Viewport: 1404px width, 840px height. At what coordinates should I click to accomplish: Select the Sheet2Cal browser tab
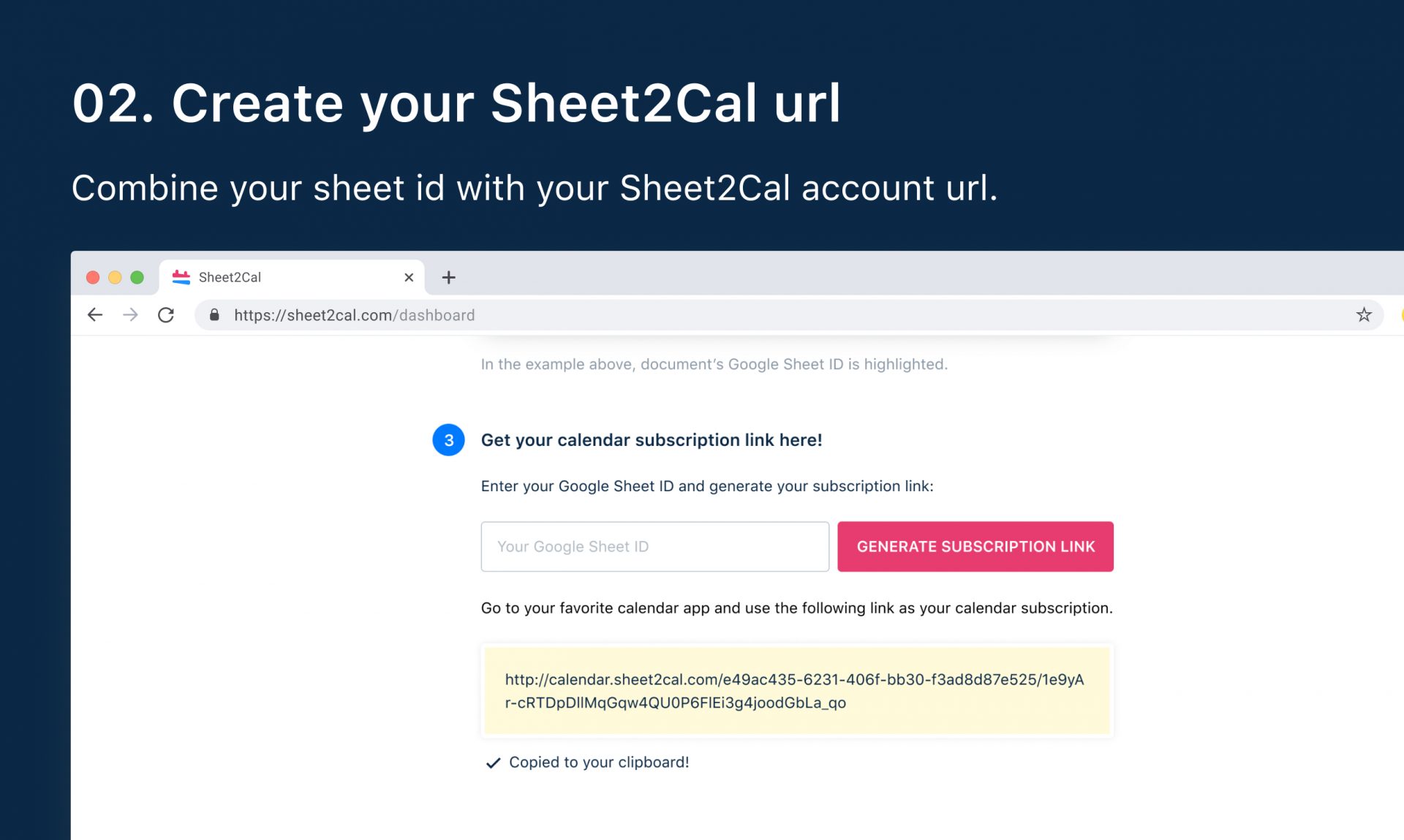[292, 277]
